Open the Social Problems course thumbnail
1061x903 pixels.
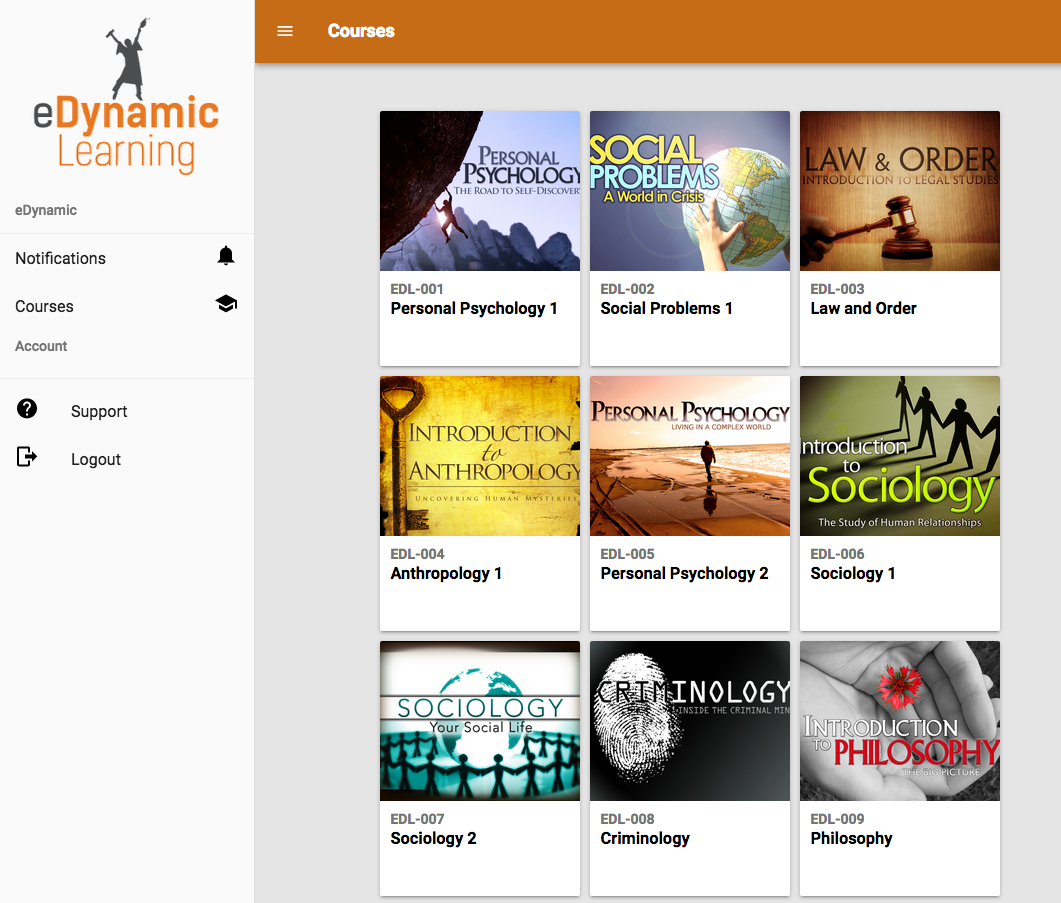[690, 191]
